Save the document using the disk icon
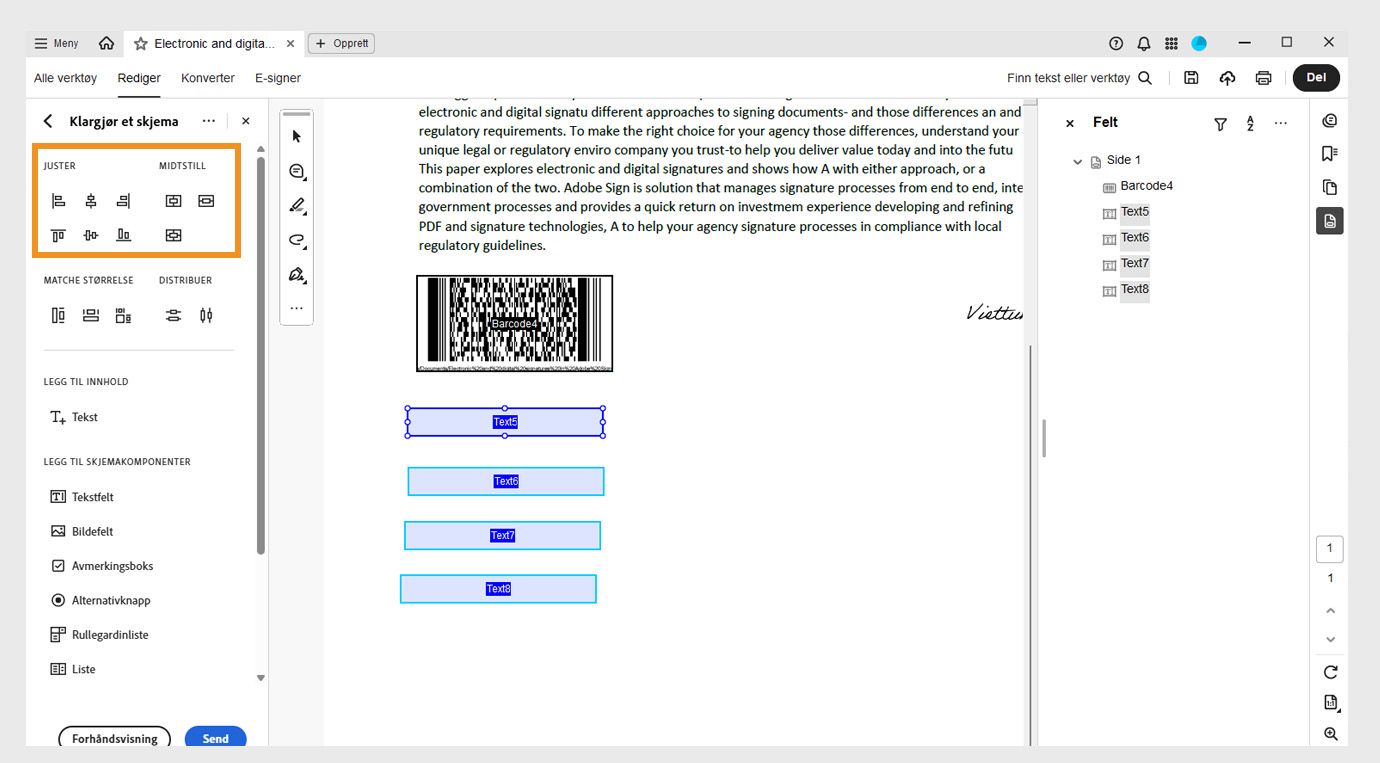1380x763 pixels. [x=1191, y=78]
